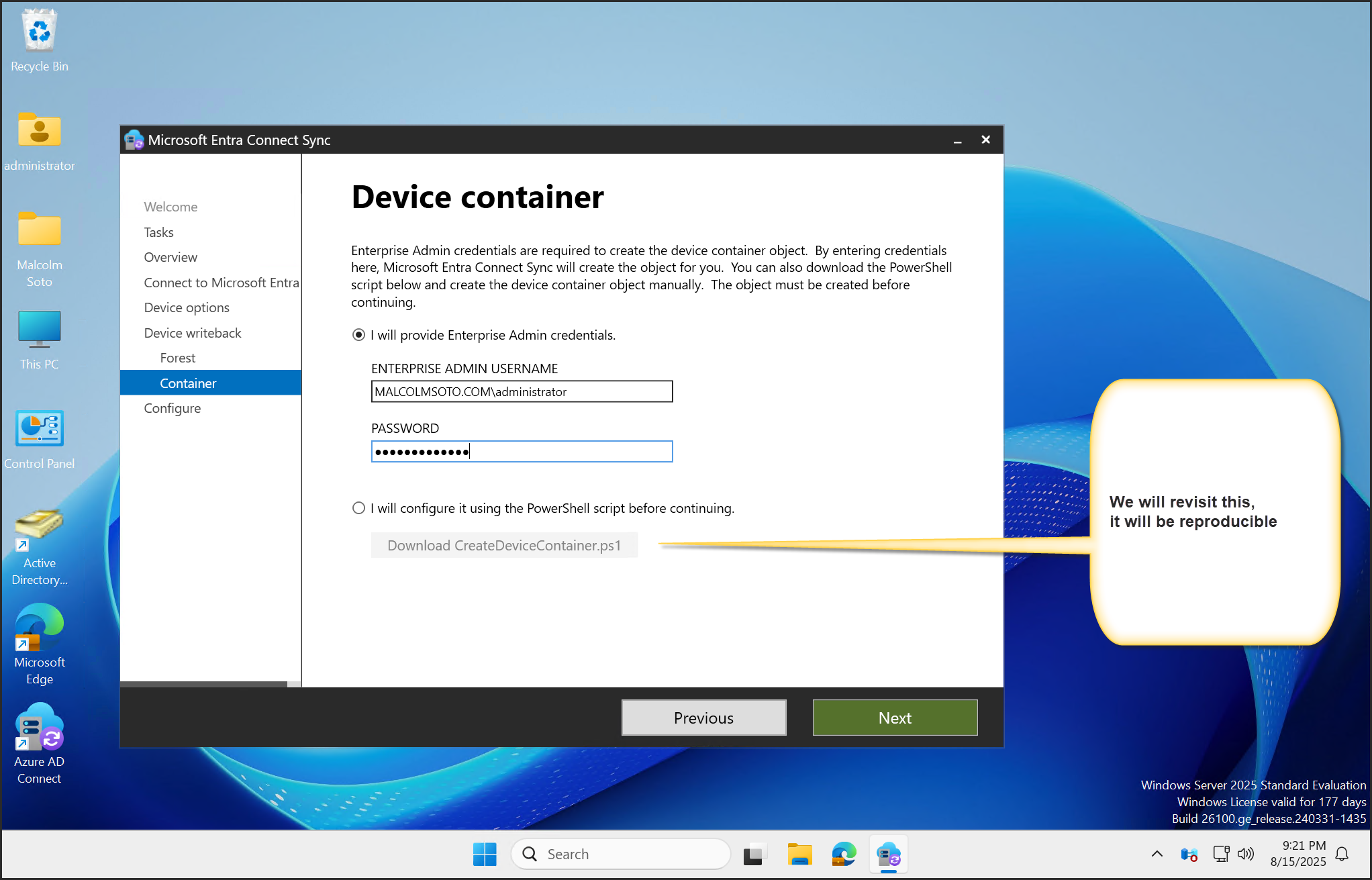The width and height of the screenshot is (1372, 880).
Task: Open Configure step in sidebar
Action: (173, 408)
